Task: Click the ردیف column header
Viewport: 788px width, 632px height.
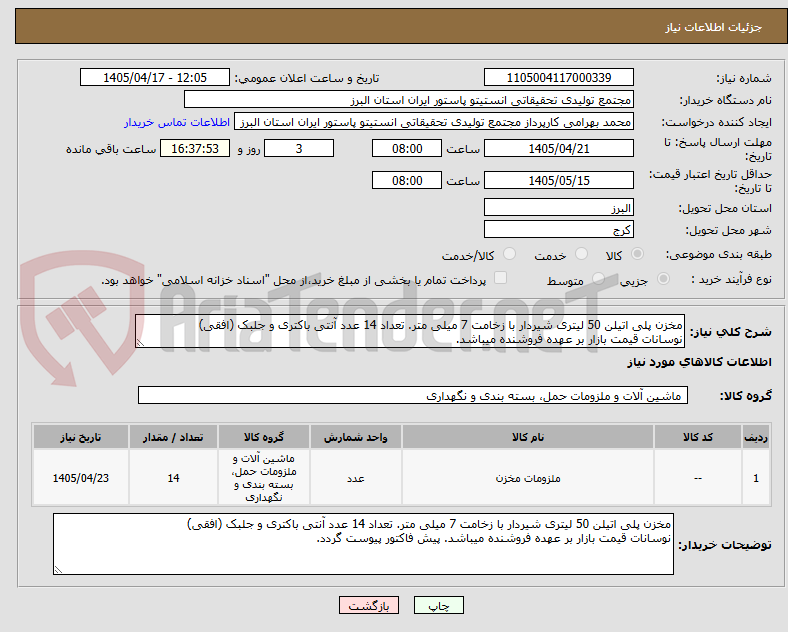Action: 756,437
